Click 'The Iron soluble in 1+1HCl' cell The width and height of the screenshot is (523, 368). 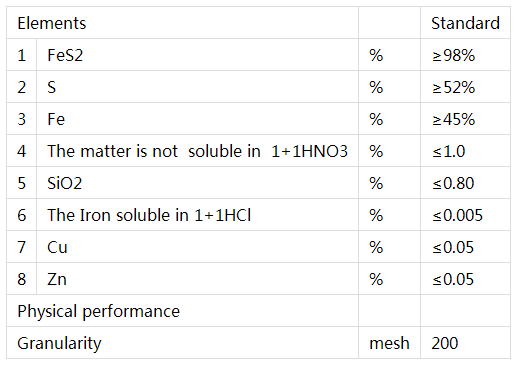coord(197,215)
